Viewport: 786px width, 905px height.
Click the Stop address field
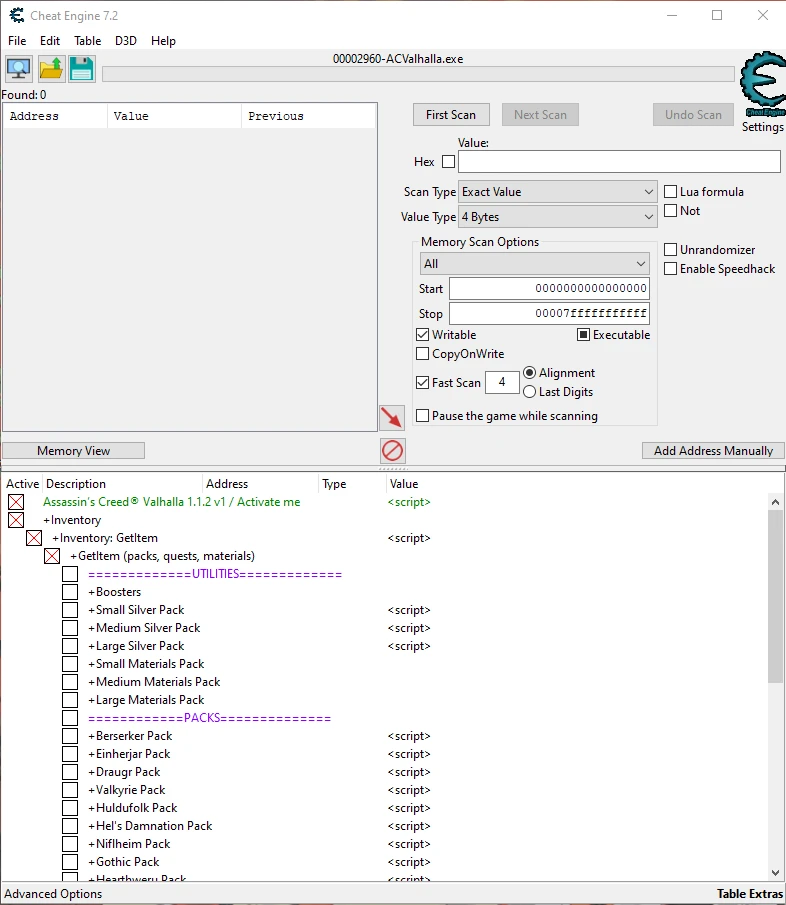pos(549,313)
